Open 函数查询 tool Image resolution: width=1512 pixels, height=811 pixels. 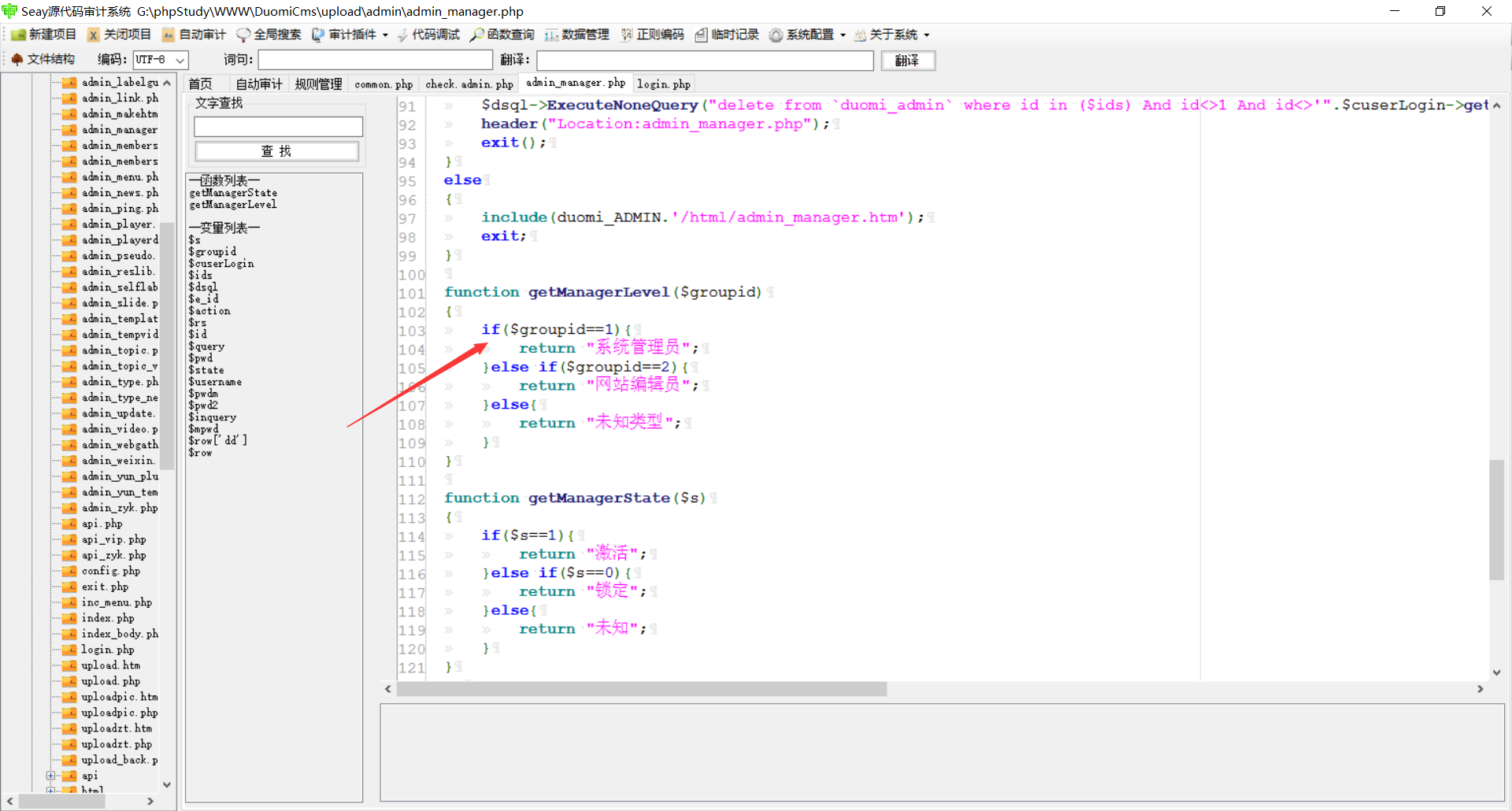point(502,35)
